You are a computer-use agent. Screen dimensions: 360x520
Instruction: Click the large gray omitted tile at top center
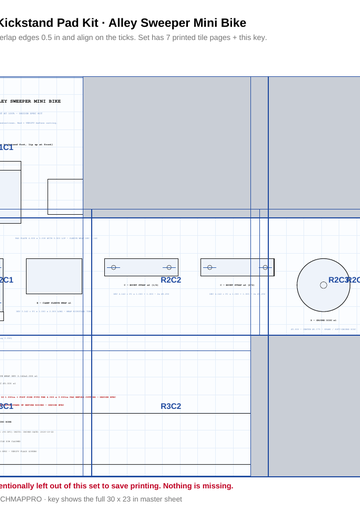(167, 143)
